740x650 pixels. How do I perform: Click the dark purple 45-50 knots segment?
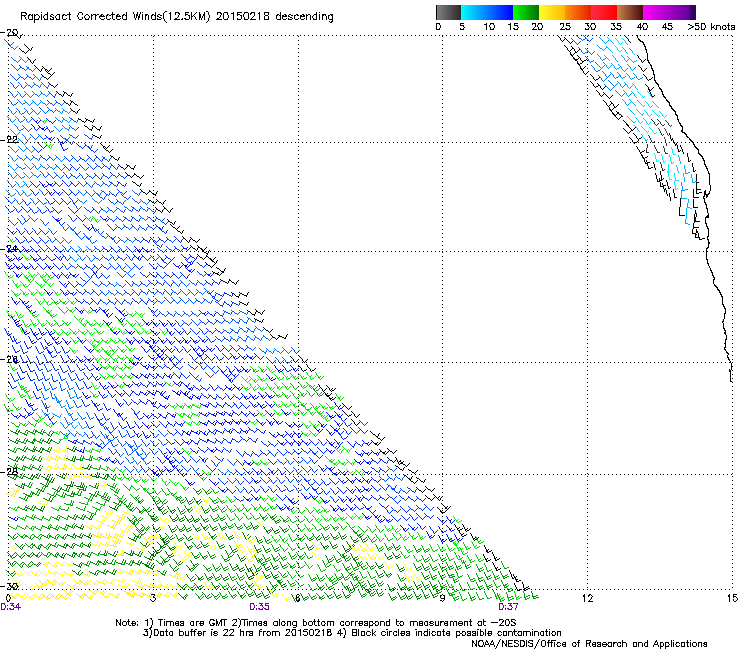tap(682, 12)
